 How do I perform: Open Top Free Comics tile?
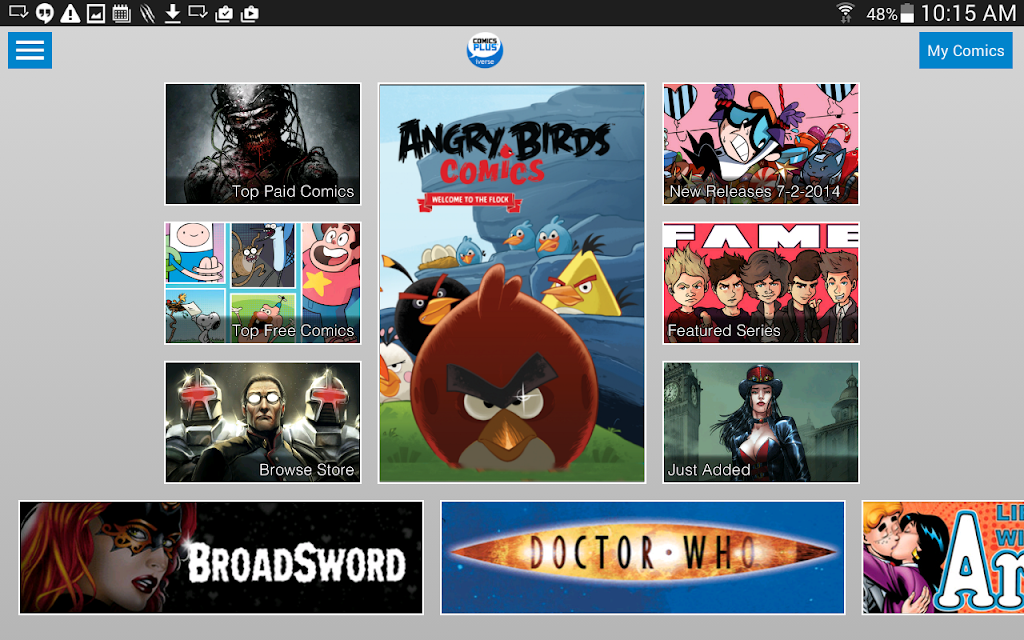point(263,283)
